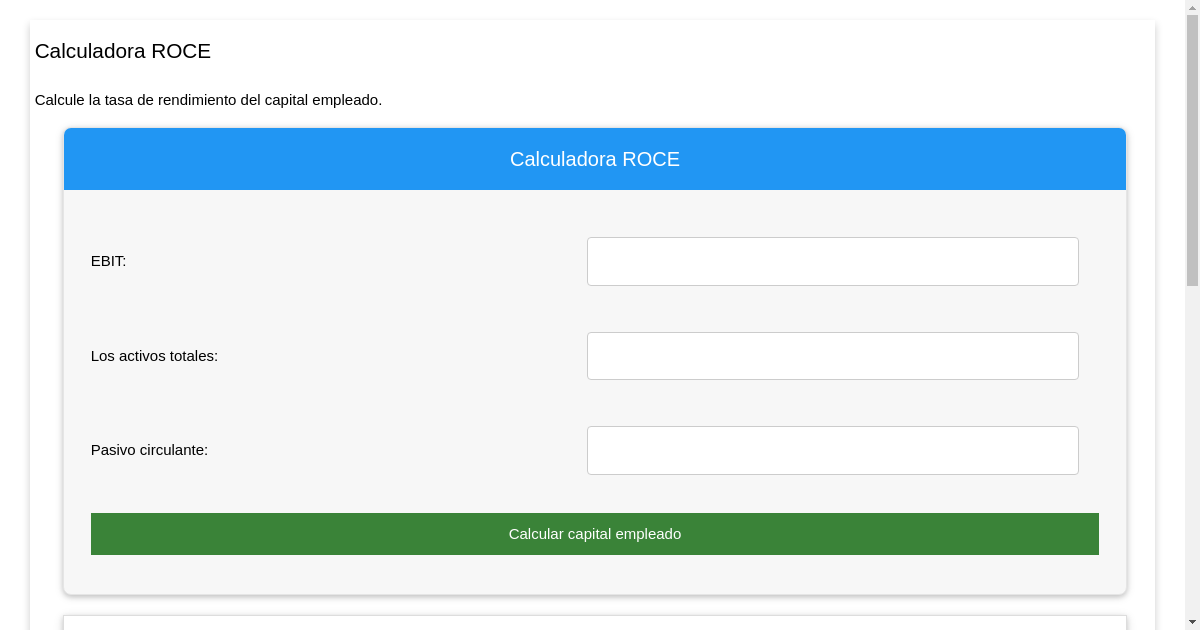1200x630 pixels.
Task: Click the EBIT: label
Action: 108,261
